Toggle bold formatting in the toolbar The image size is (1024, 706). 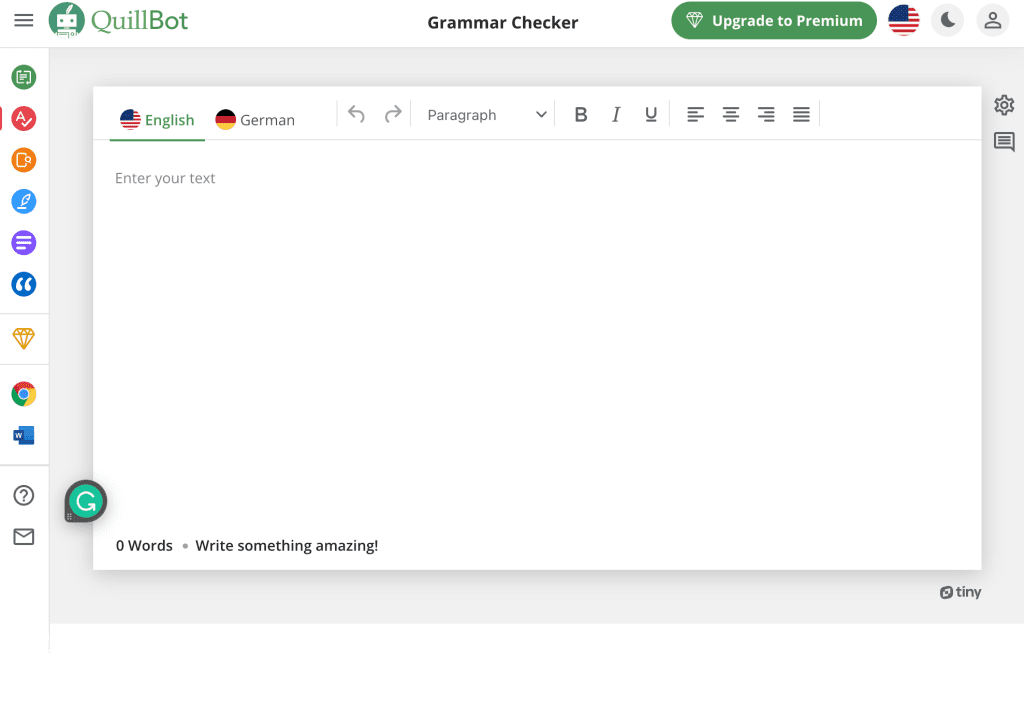(x=581, y=114)
